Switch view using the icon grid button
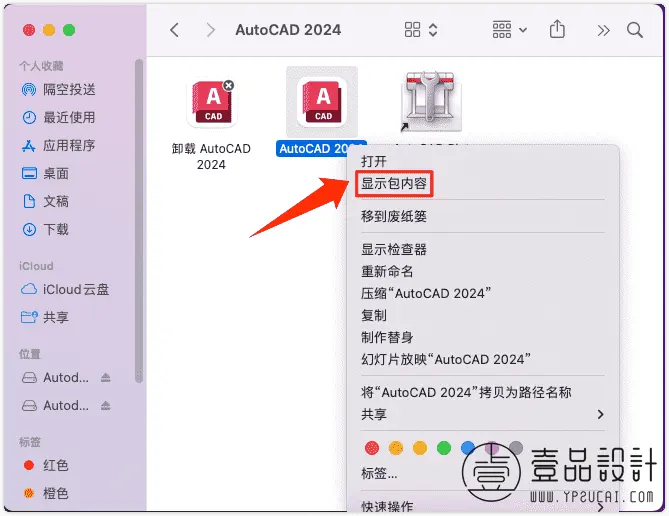Image resolution: width=669 pixels, height=516 pixels. [x=412, y=30]
